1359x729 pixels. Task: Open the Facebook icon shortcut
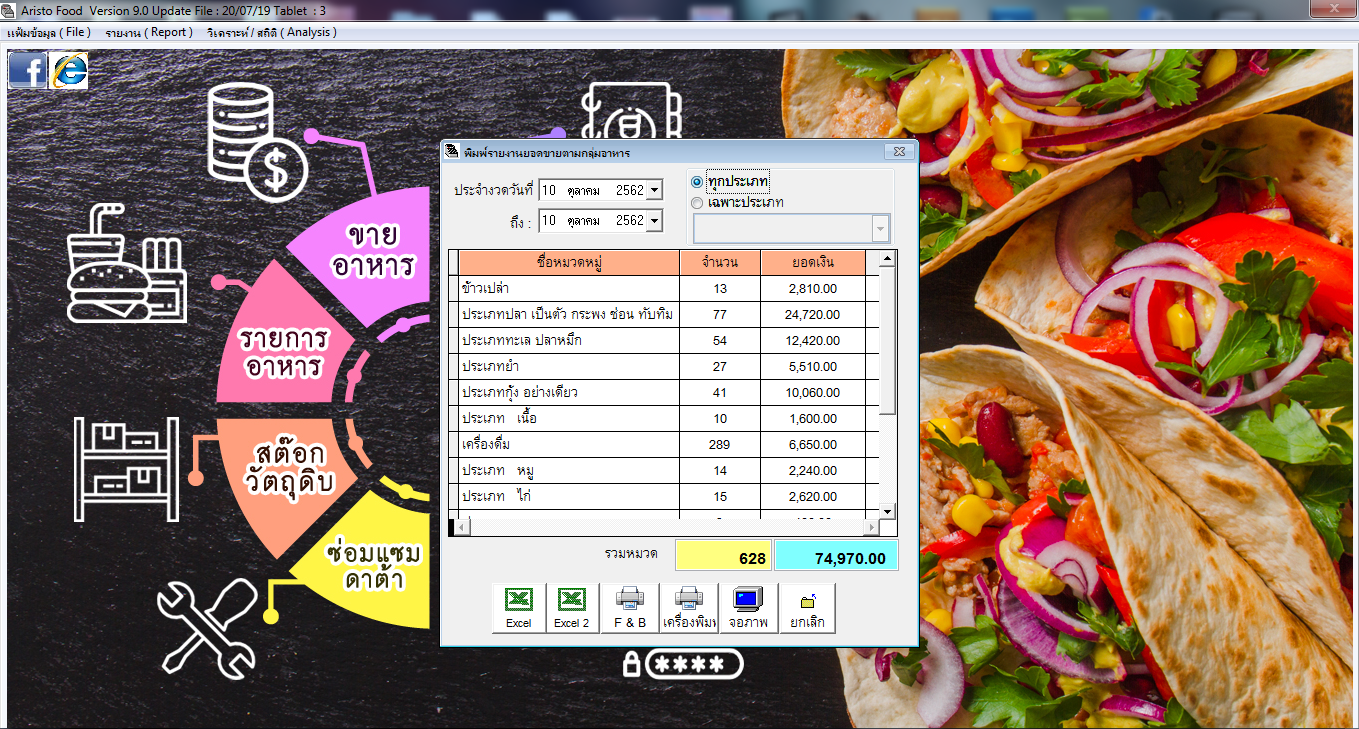(x=28, y=70)
